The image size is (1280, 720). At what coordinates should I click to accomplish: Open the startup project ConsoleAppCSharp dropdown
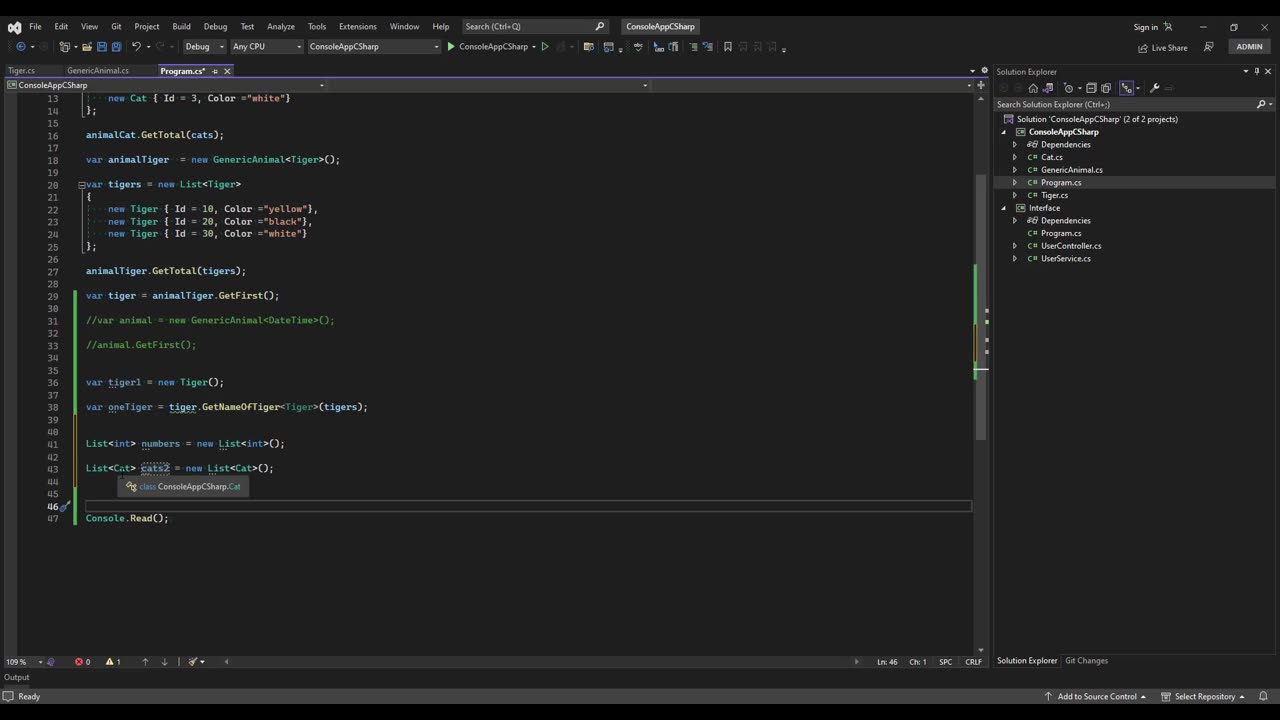tap(373, 46)
